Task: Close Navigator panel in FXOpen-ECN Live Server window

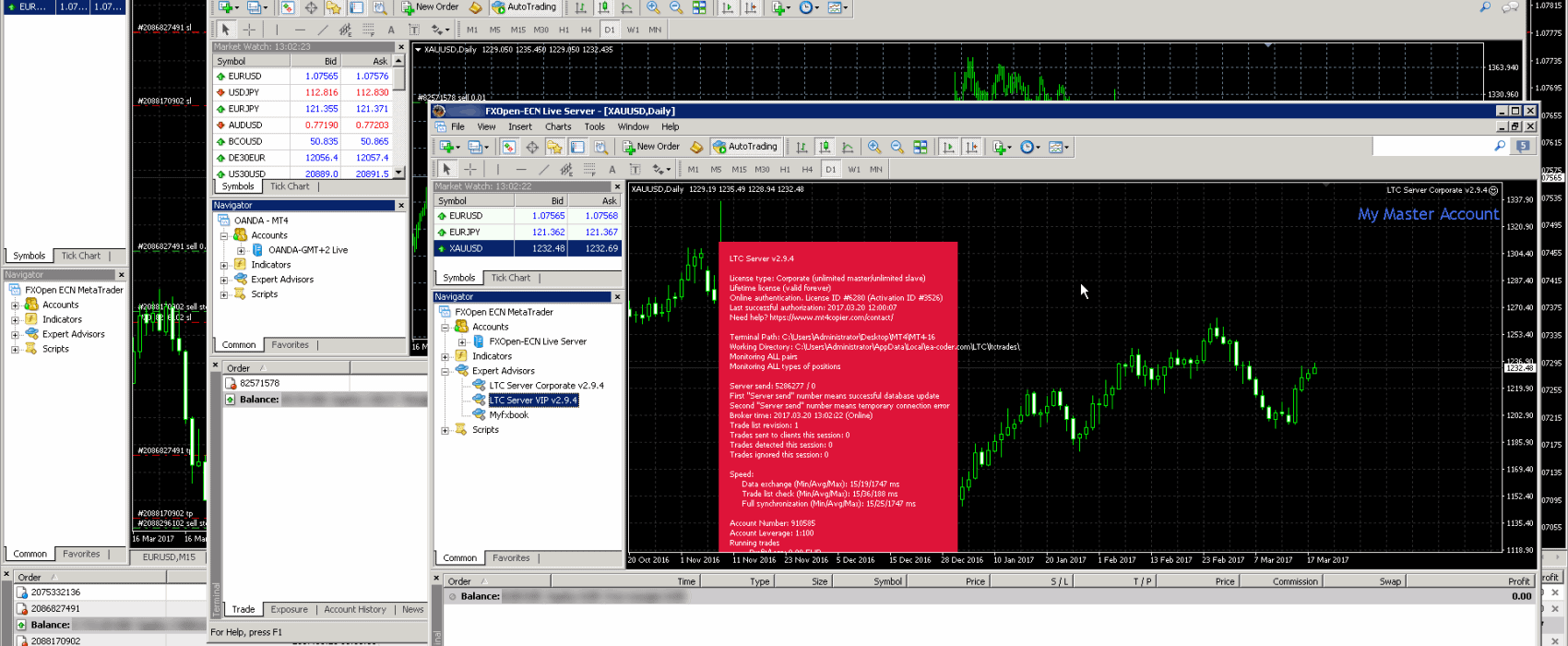Action: (x=617, y=297)
